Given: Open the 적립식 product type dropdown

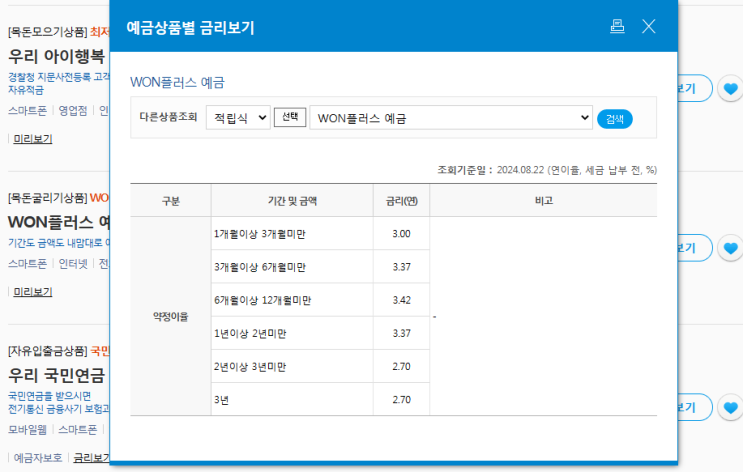Looking at the screenshot, I should pos(238,118).
